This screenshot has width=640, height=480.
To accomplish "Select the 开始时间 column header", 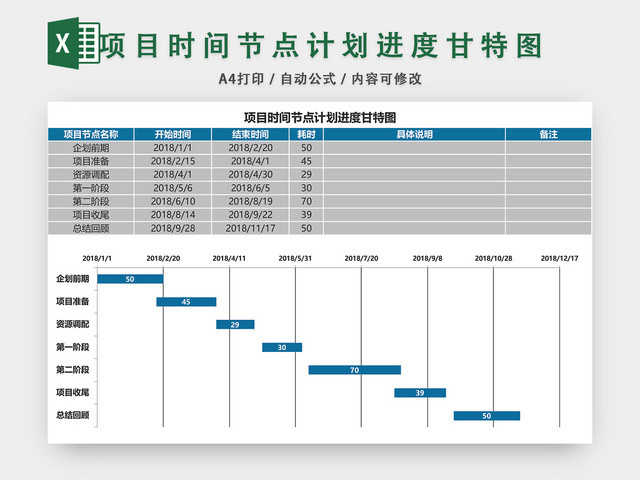I will [x=173, y=134].
